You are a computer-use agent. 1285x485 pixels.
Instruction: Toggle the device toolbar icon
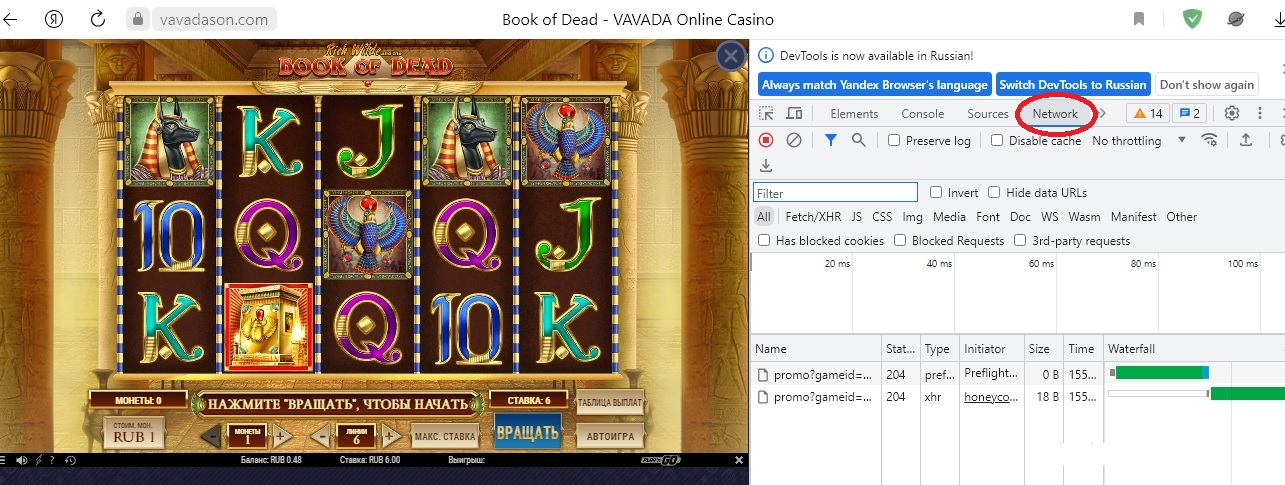click(x=794, y=114)
